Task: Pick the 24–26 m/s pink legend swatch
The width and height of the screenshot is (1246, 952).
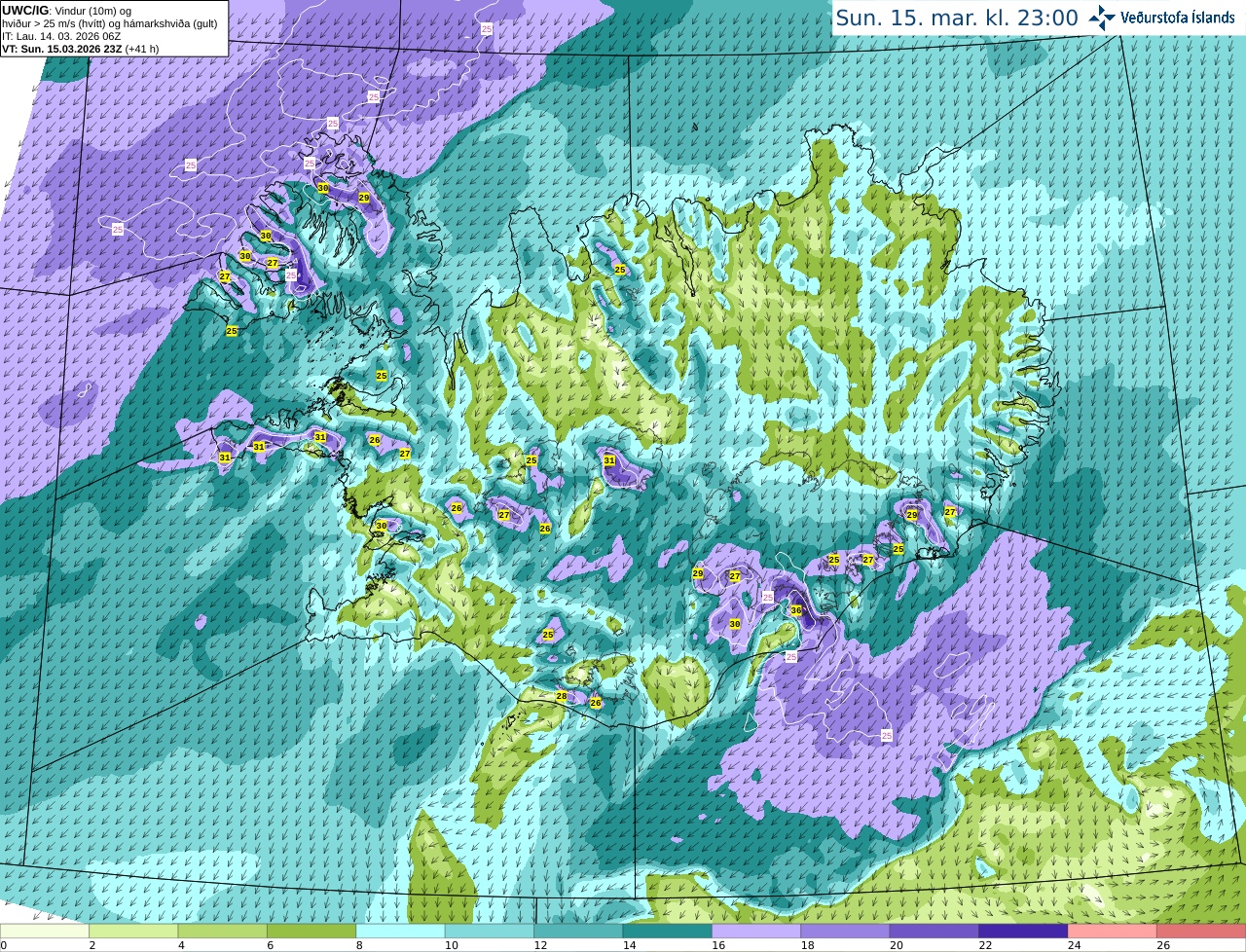Action: point(1113,932)
